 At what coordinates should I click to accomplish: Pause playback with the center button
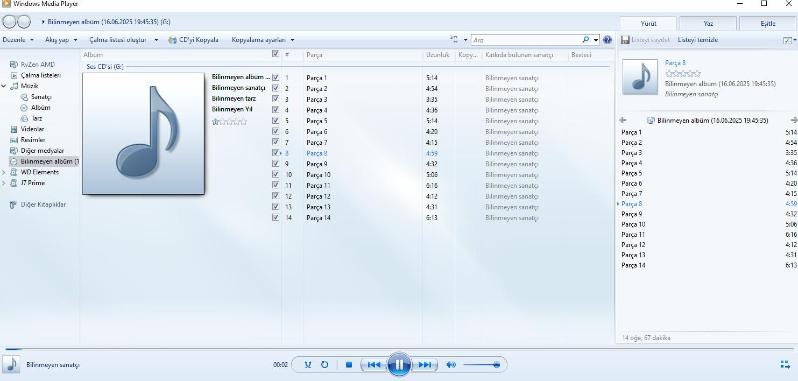(399, 364)
